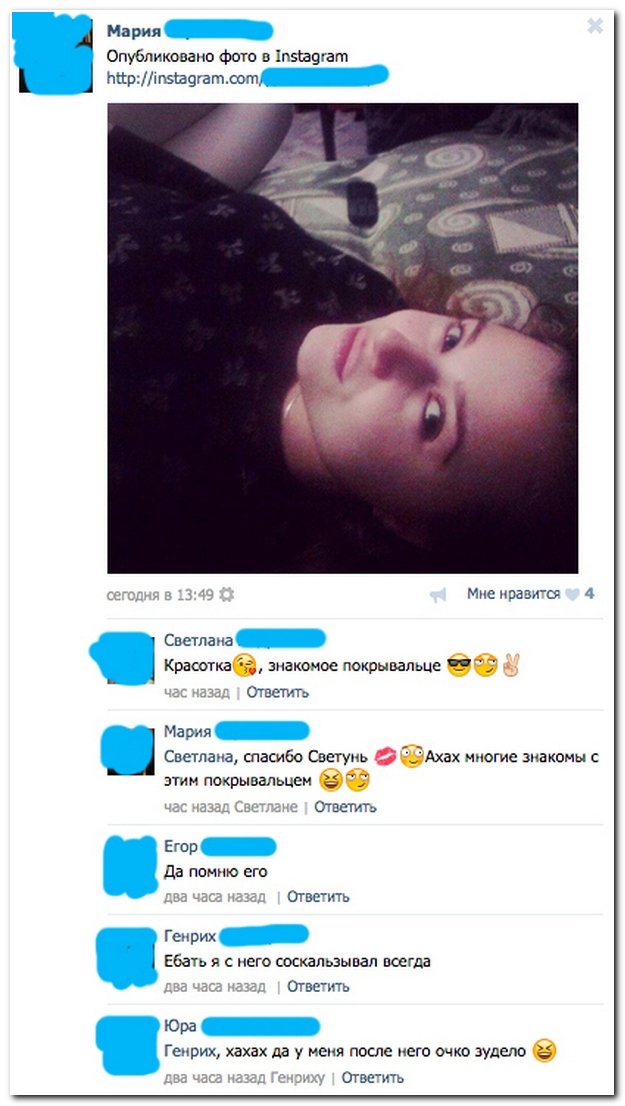Open Мария's name in the comments
The image size is (625, 1106).
pyautogui.click(x=187, y=731)
